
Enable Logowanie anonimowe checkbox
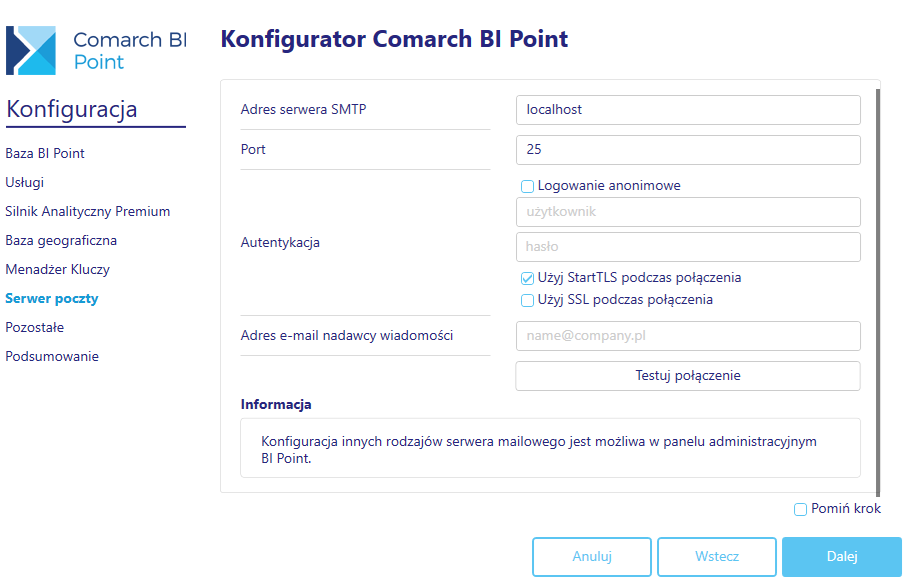527,186
